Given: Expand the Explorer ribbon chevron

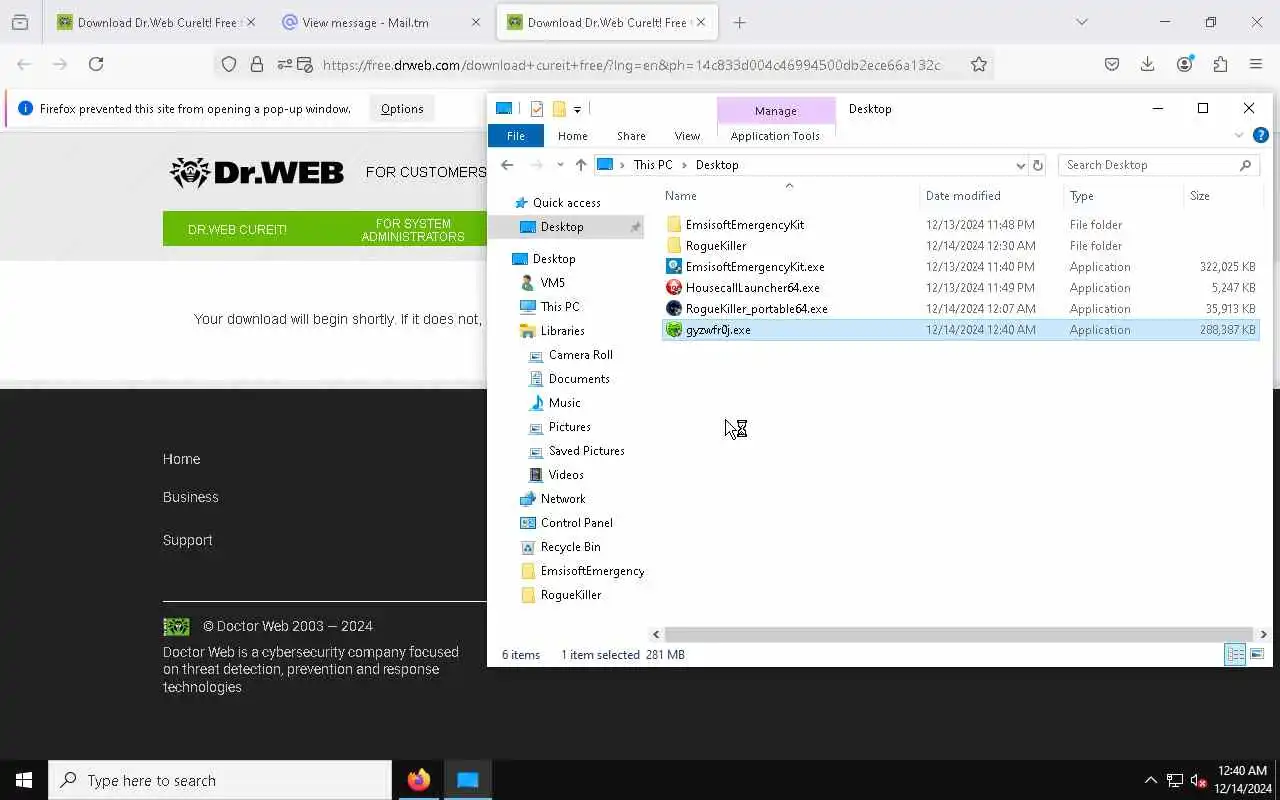Looking at the screenshot, I should click(1239, 135).
